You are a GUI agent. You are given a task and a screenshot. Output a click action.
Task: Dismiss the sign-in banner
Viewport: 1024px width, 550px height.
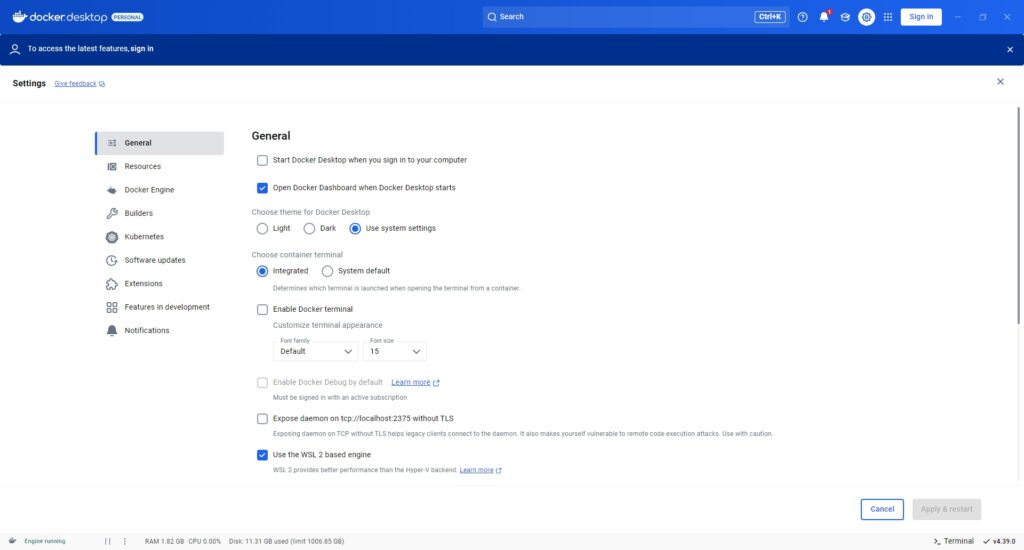[x=1010, y=50]
